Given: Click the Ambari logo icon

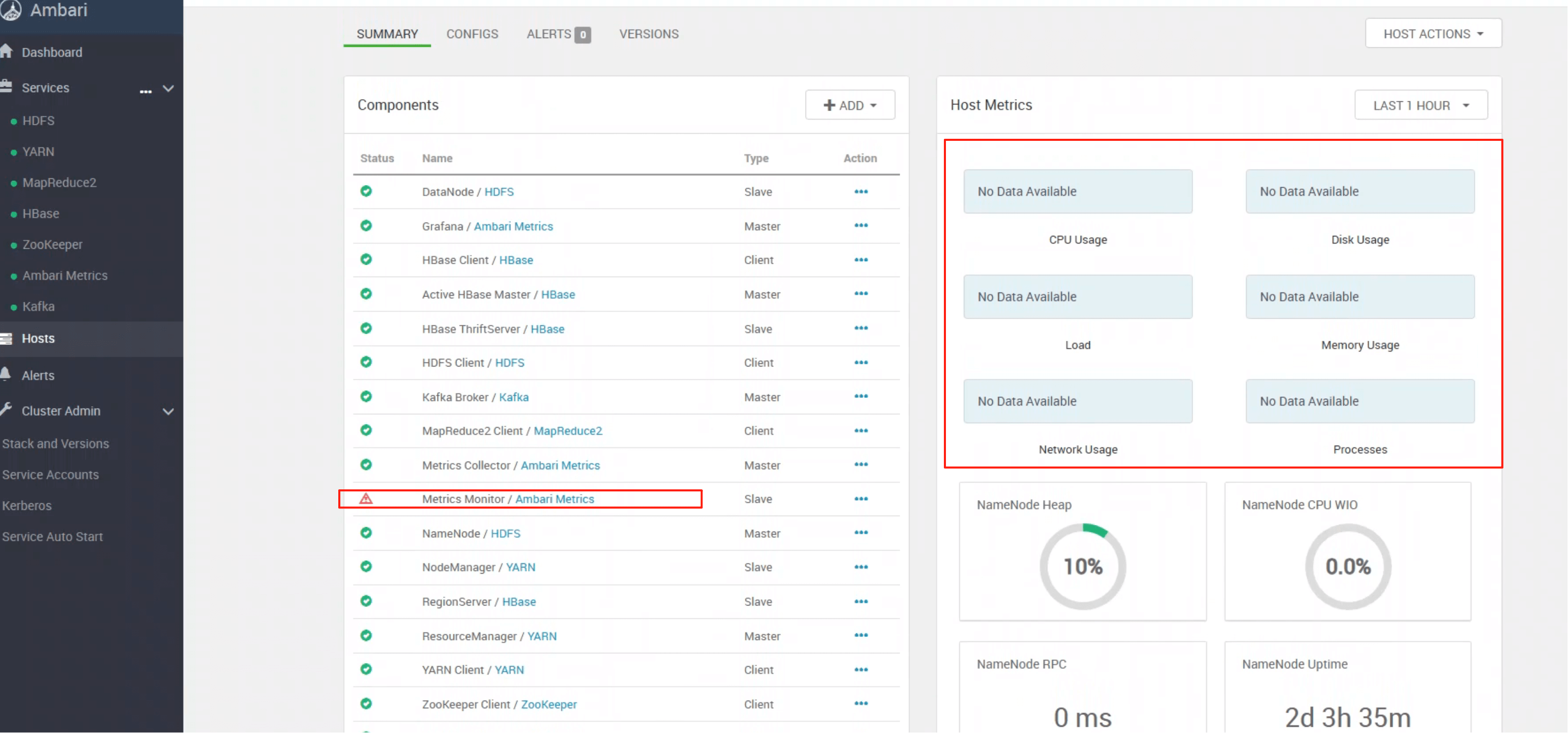Looking at the screenshot, I should (x=10, y=9).
